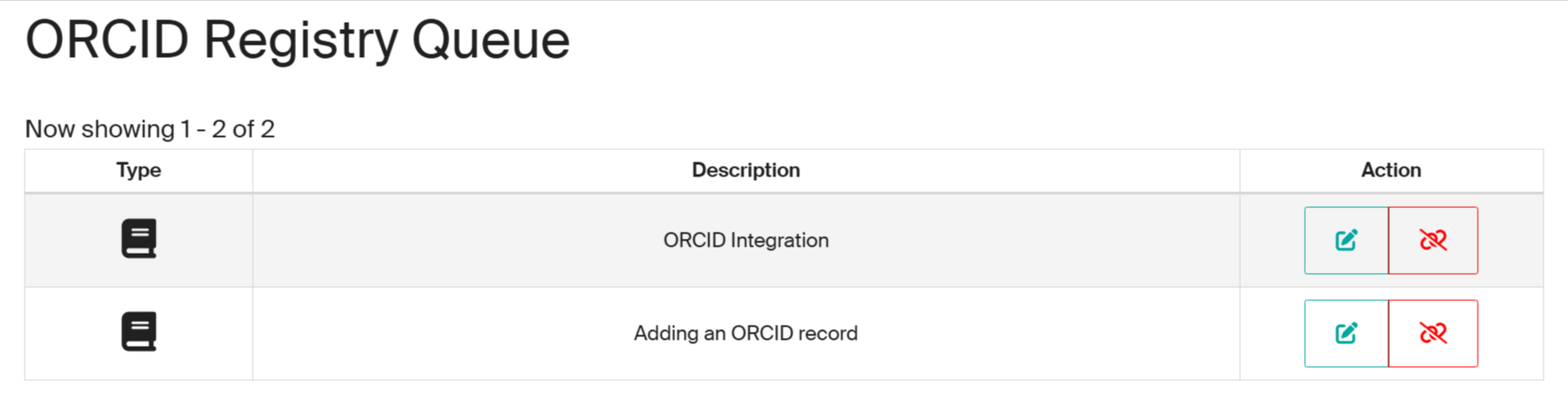Click the word Registry in the page title
Viewport: 1568px width, 395px height.
(300, 40)
